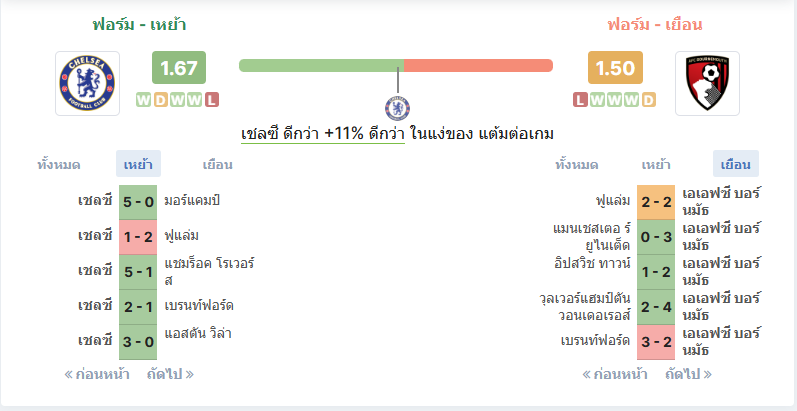
Task: Select ทั้งหมด tab under Chelsea form
Action: tap(59, 165)
